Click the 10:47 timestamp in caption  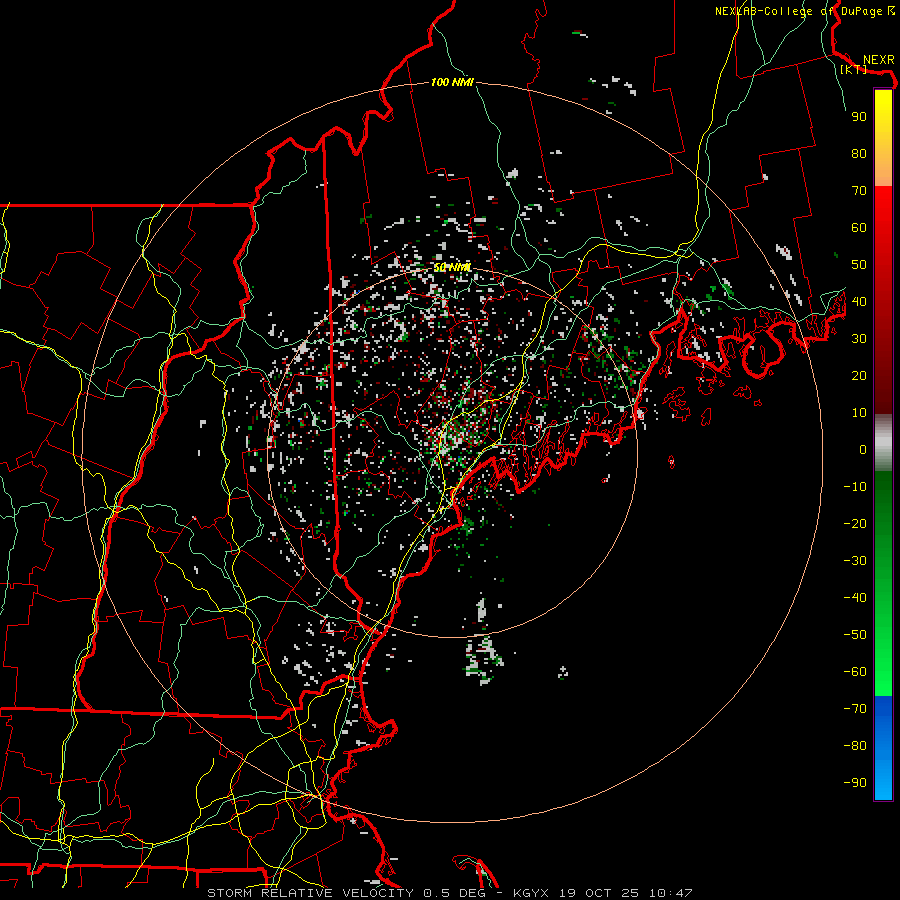point(671,893)
